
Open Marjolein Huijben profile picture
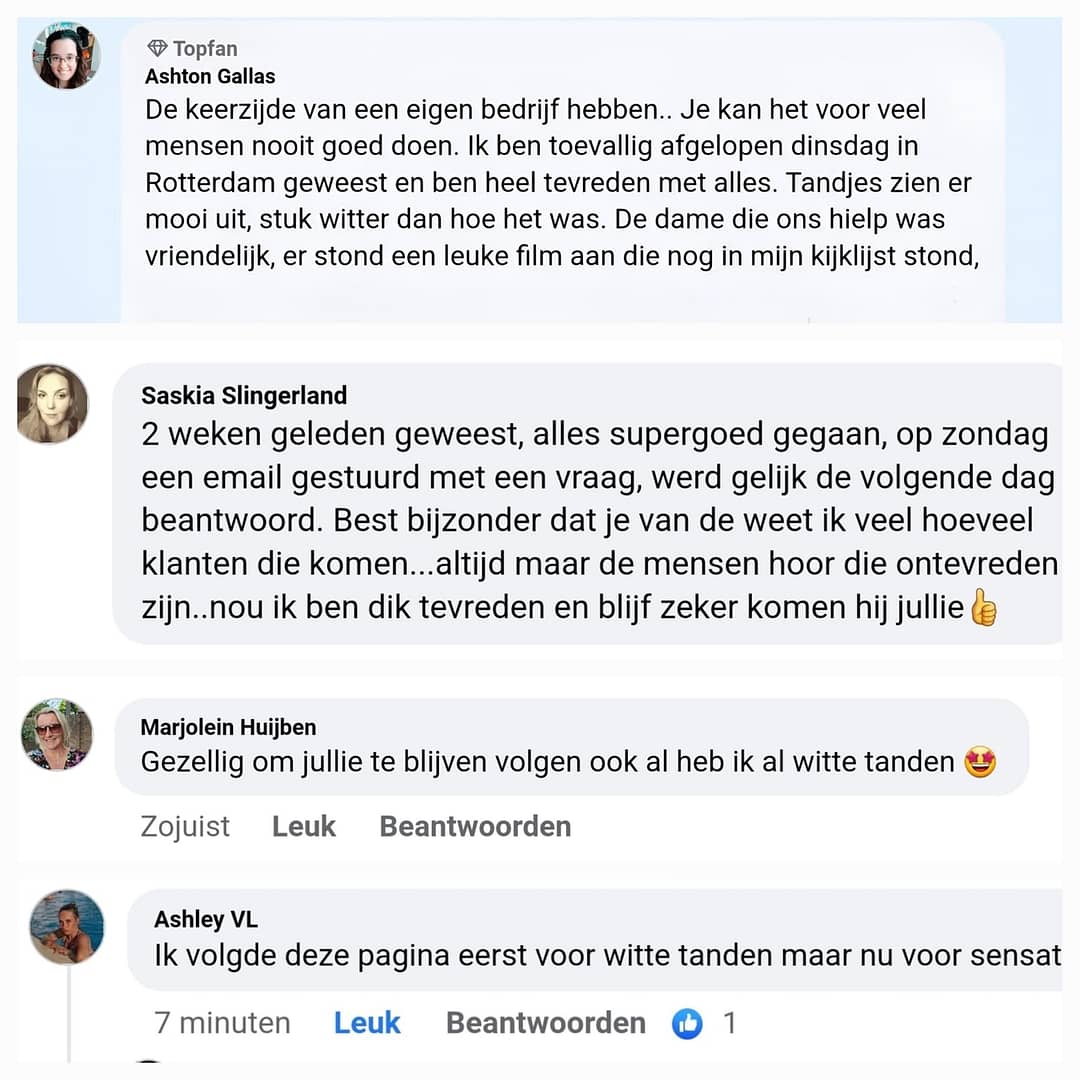tap(56, 734)
